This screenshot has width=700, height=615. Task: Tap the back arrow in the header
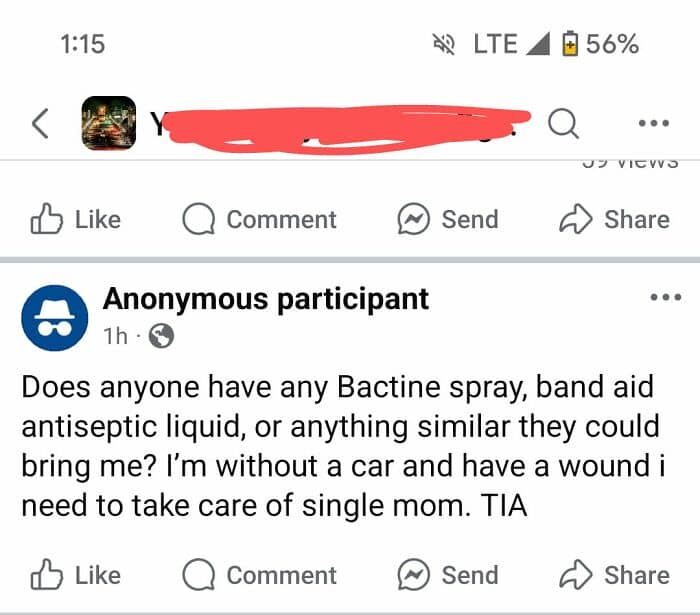coord(40,123)
